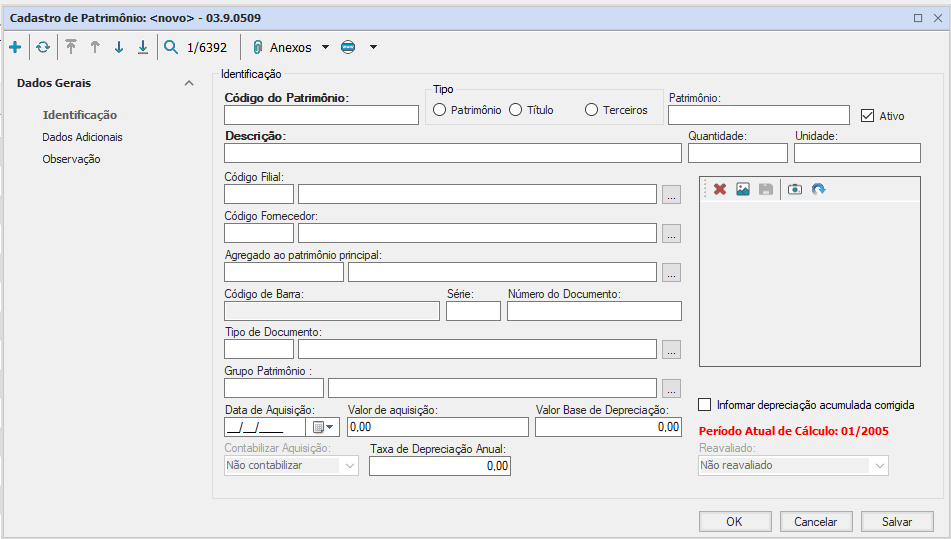Choose the Terceiros type option
This screenshot has height=539, width=951.
[591, 110]
